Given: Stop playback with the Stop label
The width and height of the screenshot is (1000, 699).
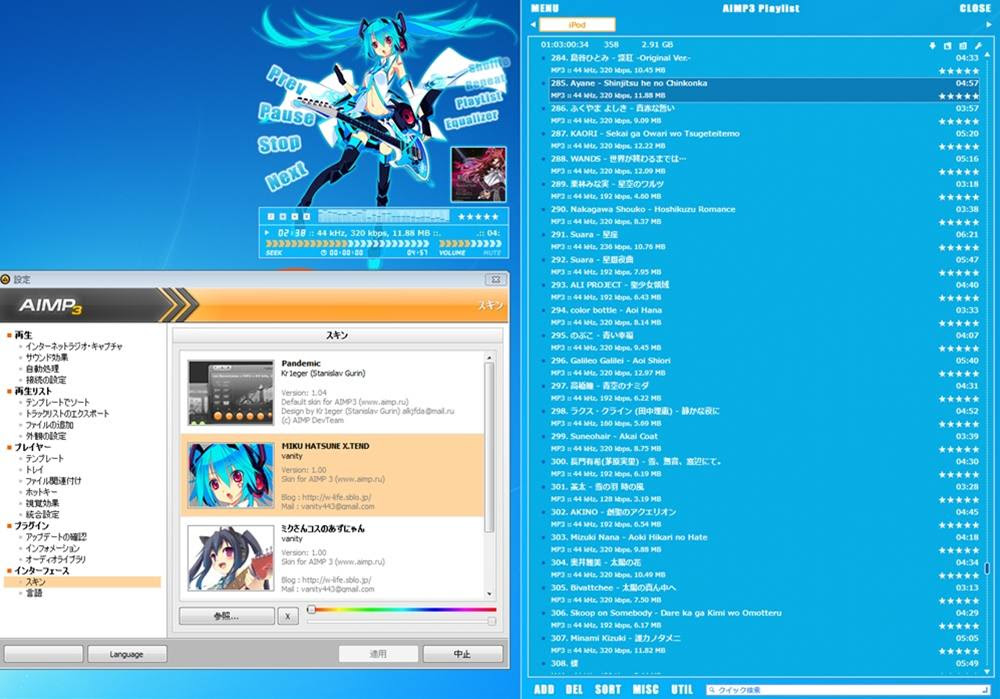Looking at the screenshot, I should click(x=279, y=143).
